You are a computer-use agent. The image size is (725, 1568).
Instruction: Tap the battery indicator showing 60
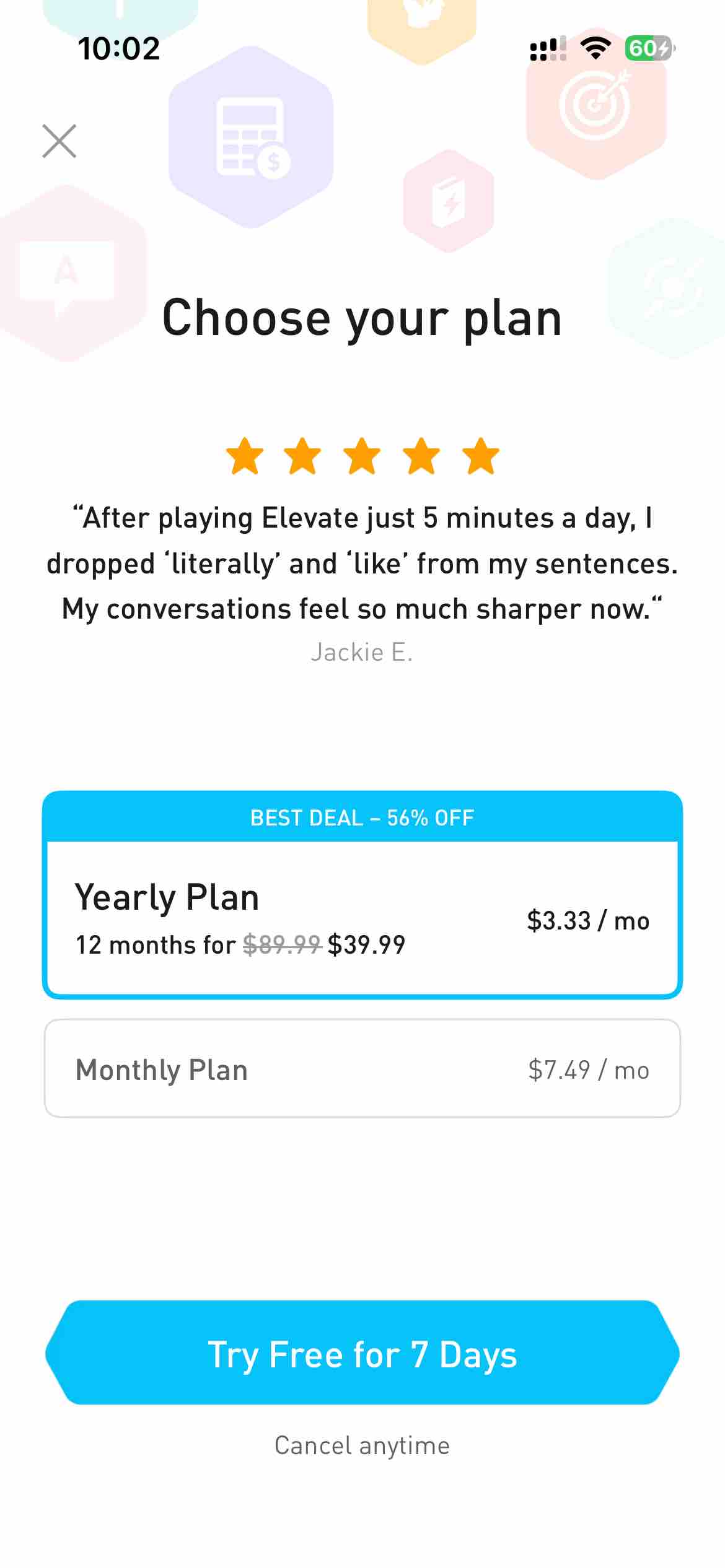tap(649, 48)
